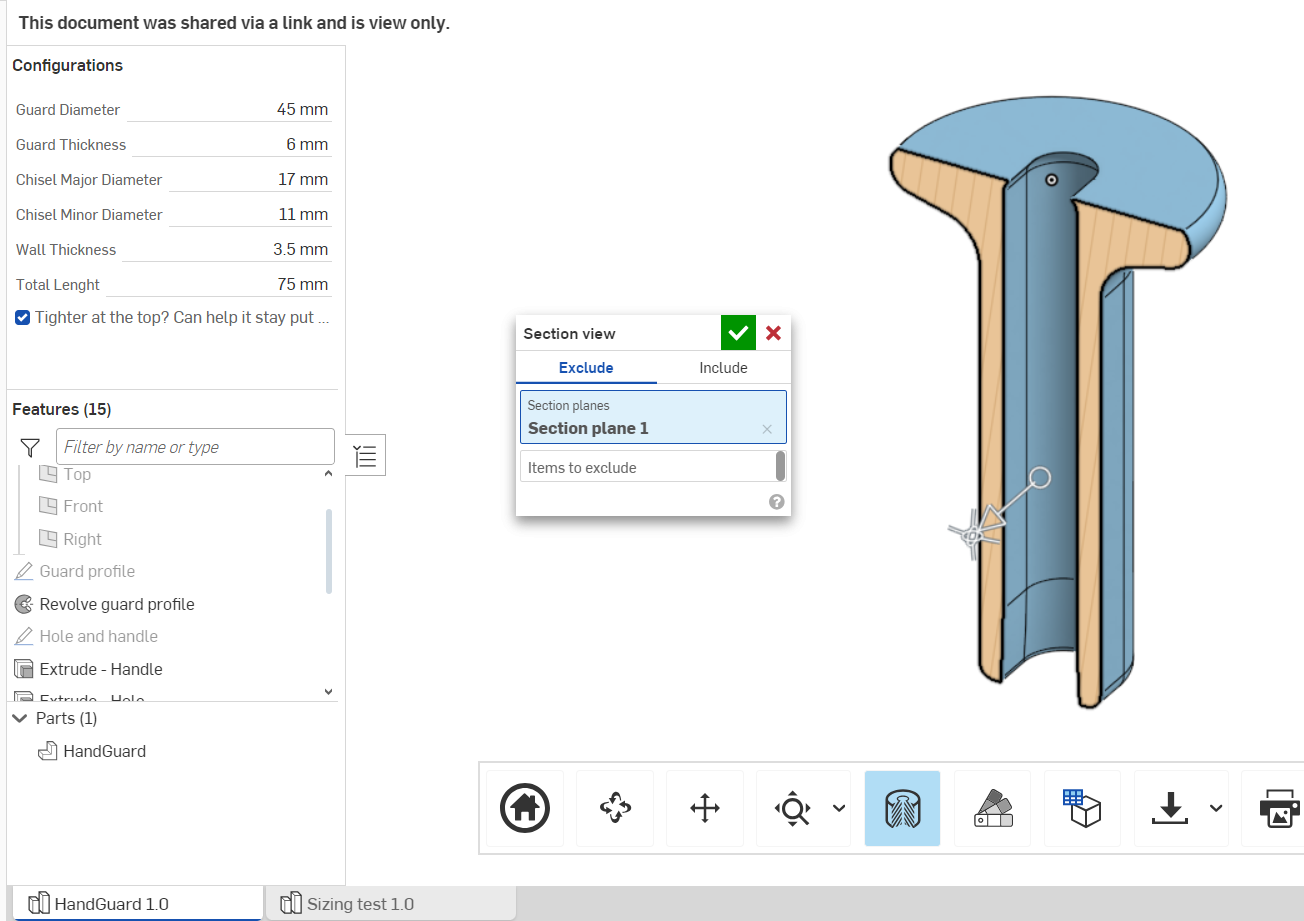Edit the Total Lenght value
The image size is (1304, 921).
click(x=218, y=285)
